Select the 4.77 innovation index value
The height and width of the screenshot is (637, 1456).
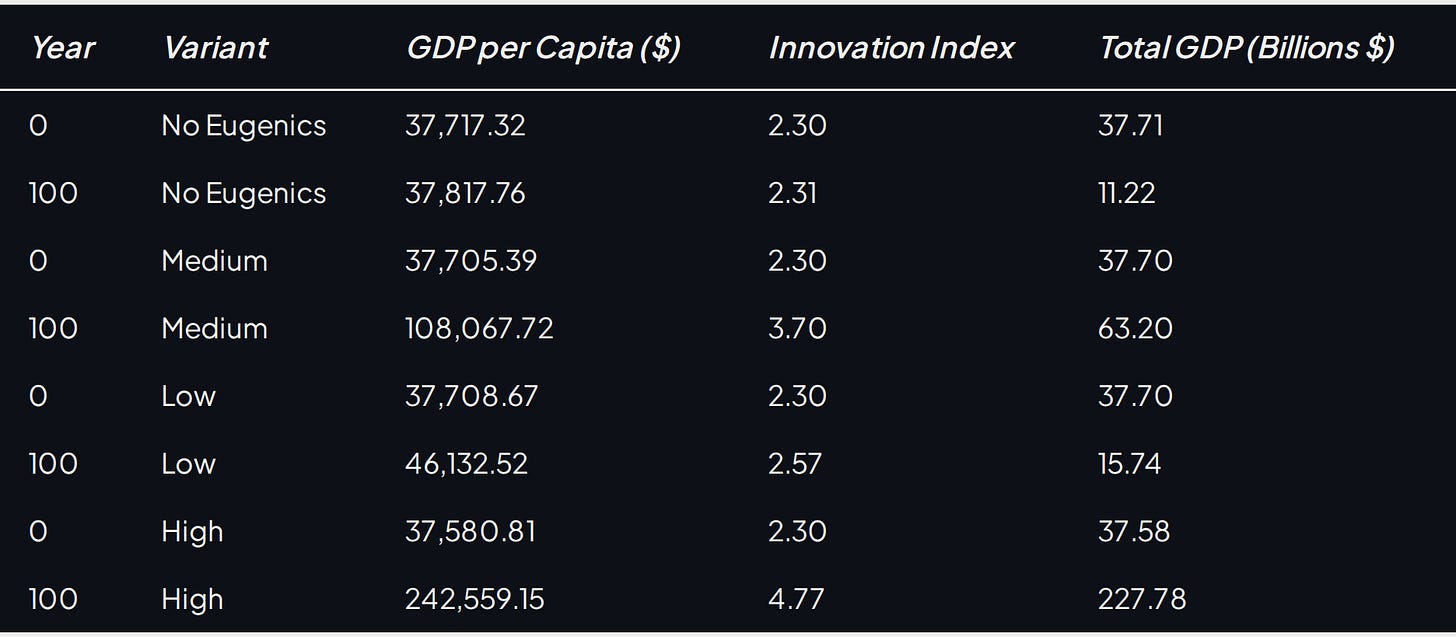point(797,599)
